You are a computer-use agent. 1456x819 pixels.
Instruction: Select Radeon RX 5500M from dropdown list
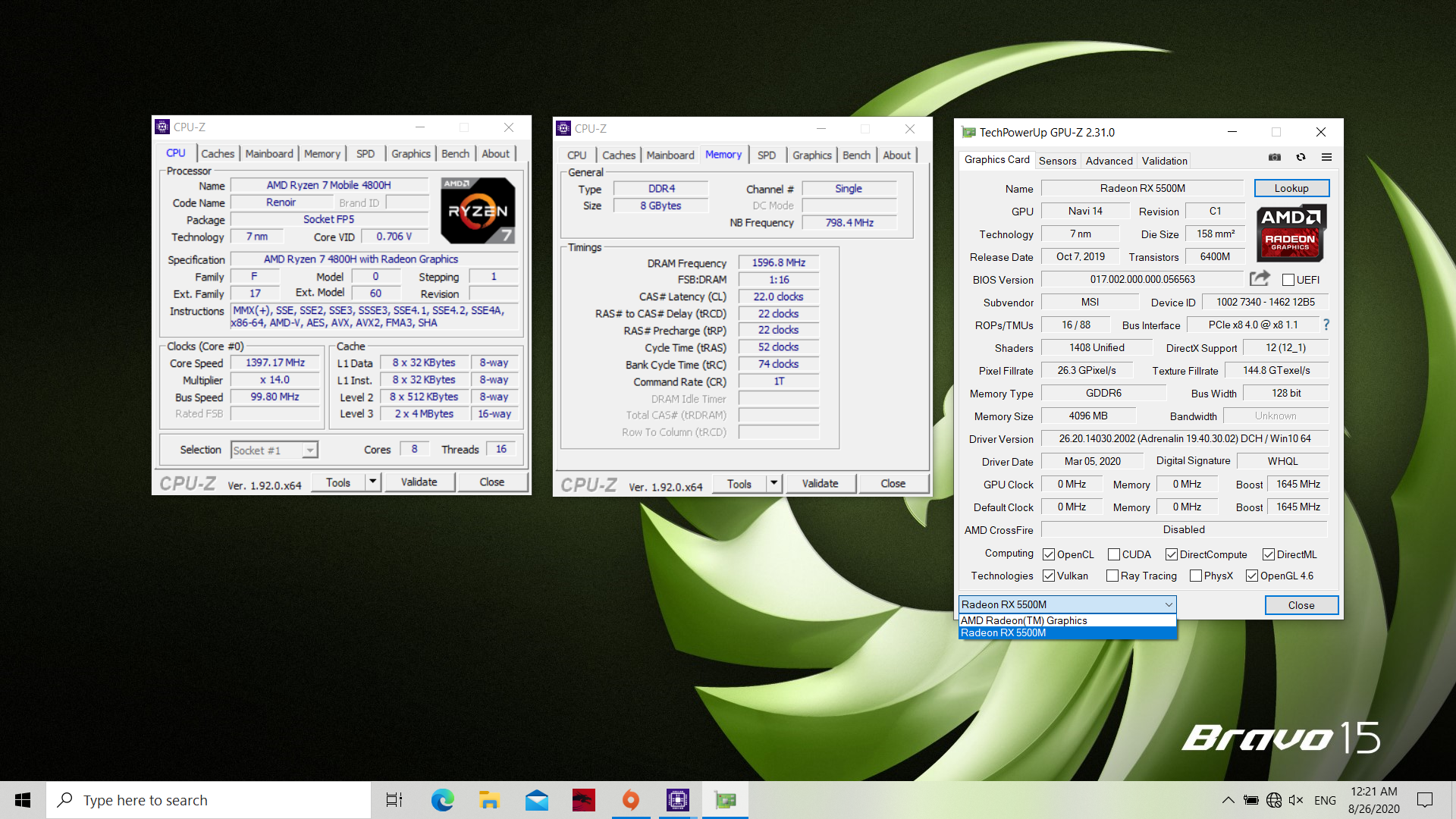[1067, 632]
